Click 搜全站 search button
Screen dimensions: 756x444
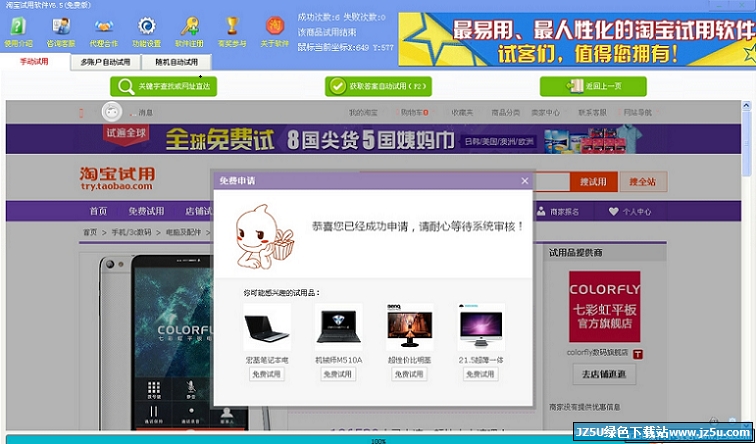tap(643, 182)
